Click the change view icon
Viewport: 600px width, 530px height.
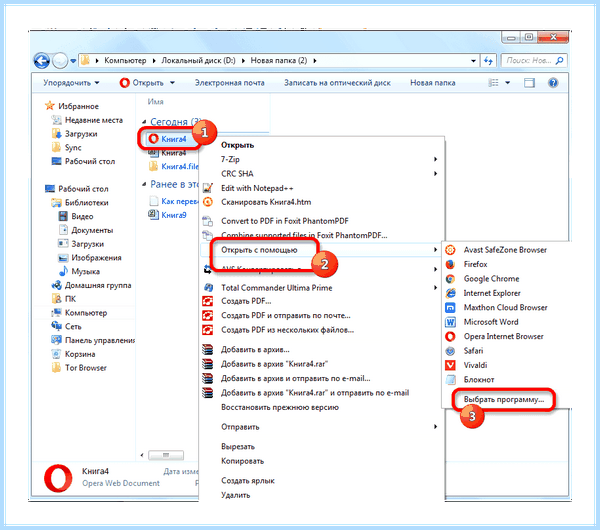click(494, 83)
